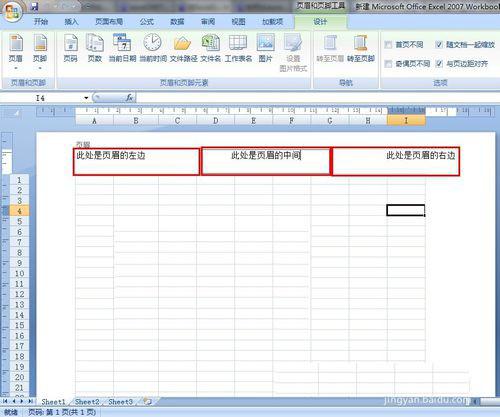Toggle 随文档一起缩放 checkbox
Viewport: 500px width, 417px height.
pos(439,45)
